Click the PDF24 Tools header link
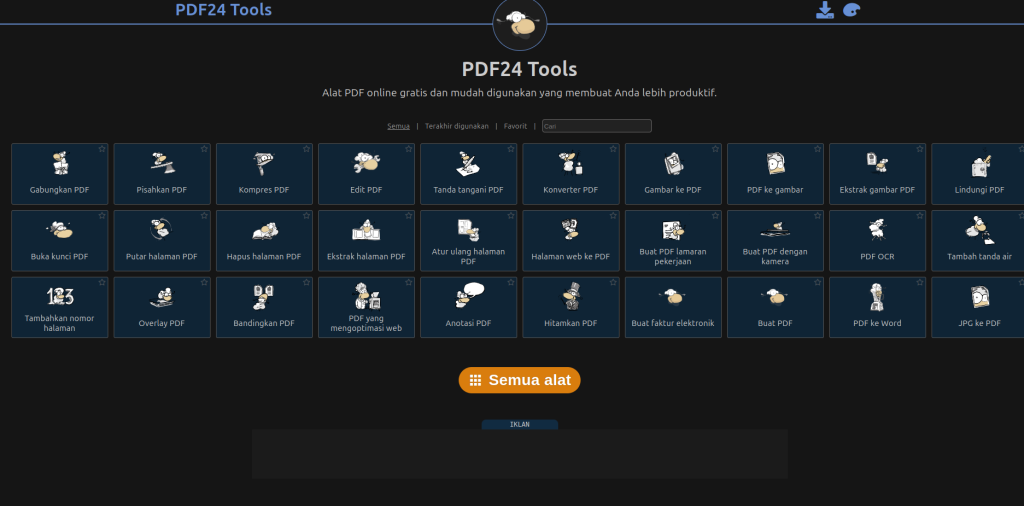 (223, 10)
